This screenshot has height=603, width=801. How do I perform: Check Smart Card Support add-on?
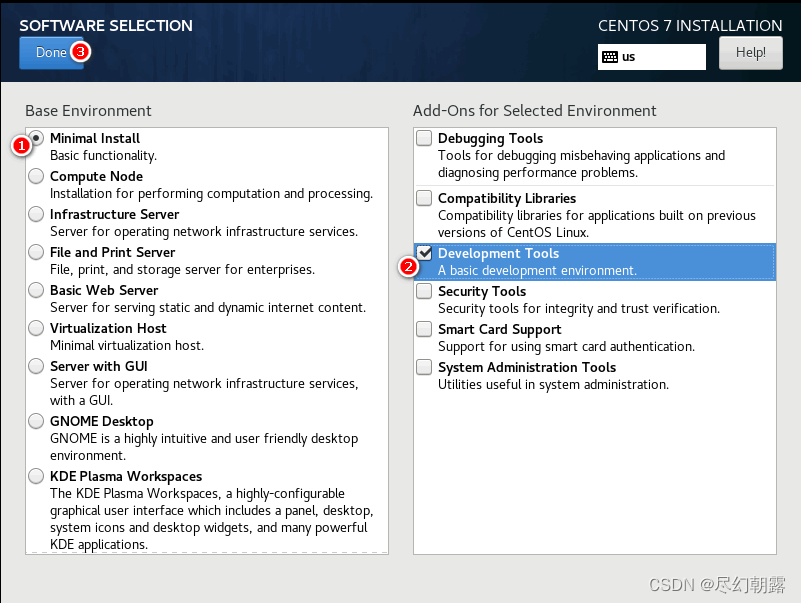pyautogui.click(x=424, y=329)
